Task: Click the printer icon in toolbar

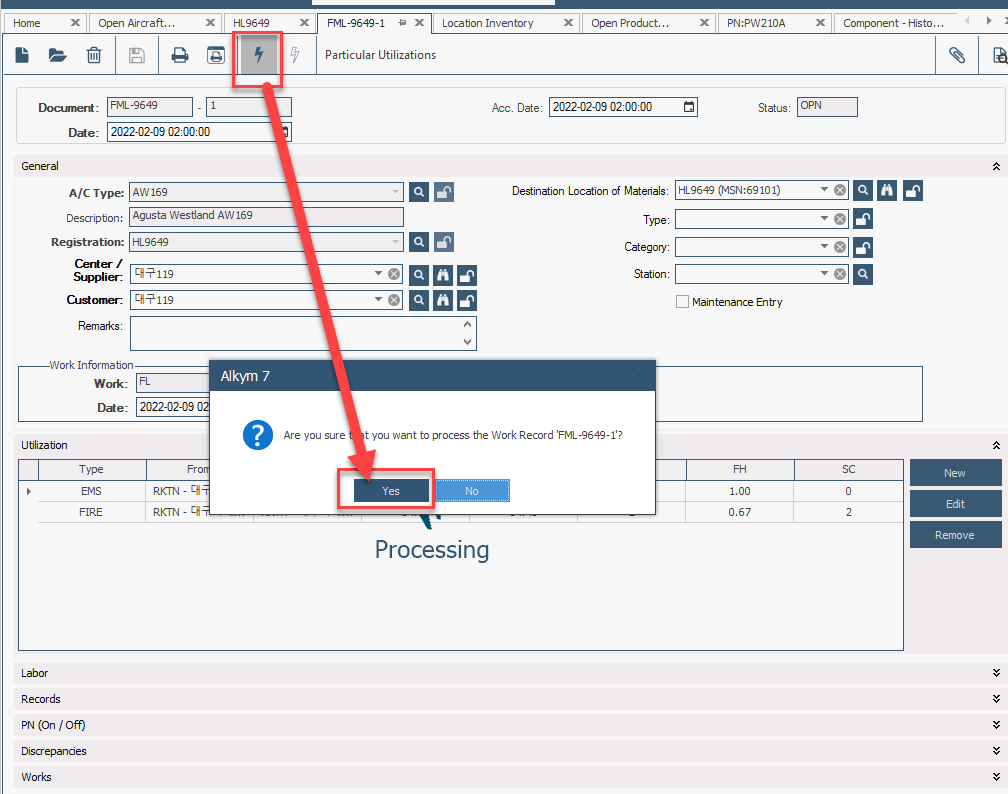Action: tap(180, 56)
